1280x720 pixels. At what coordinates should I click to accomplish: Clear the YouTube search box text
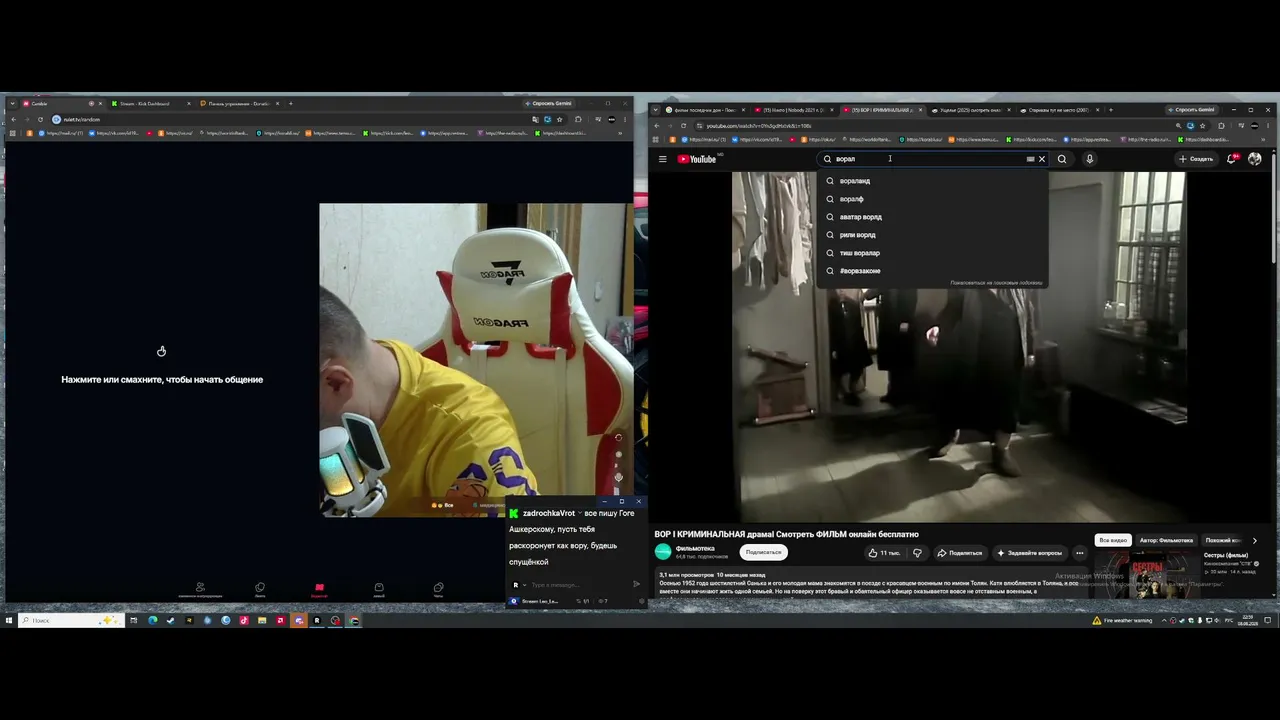pos(1041,159)
